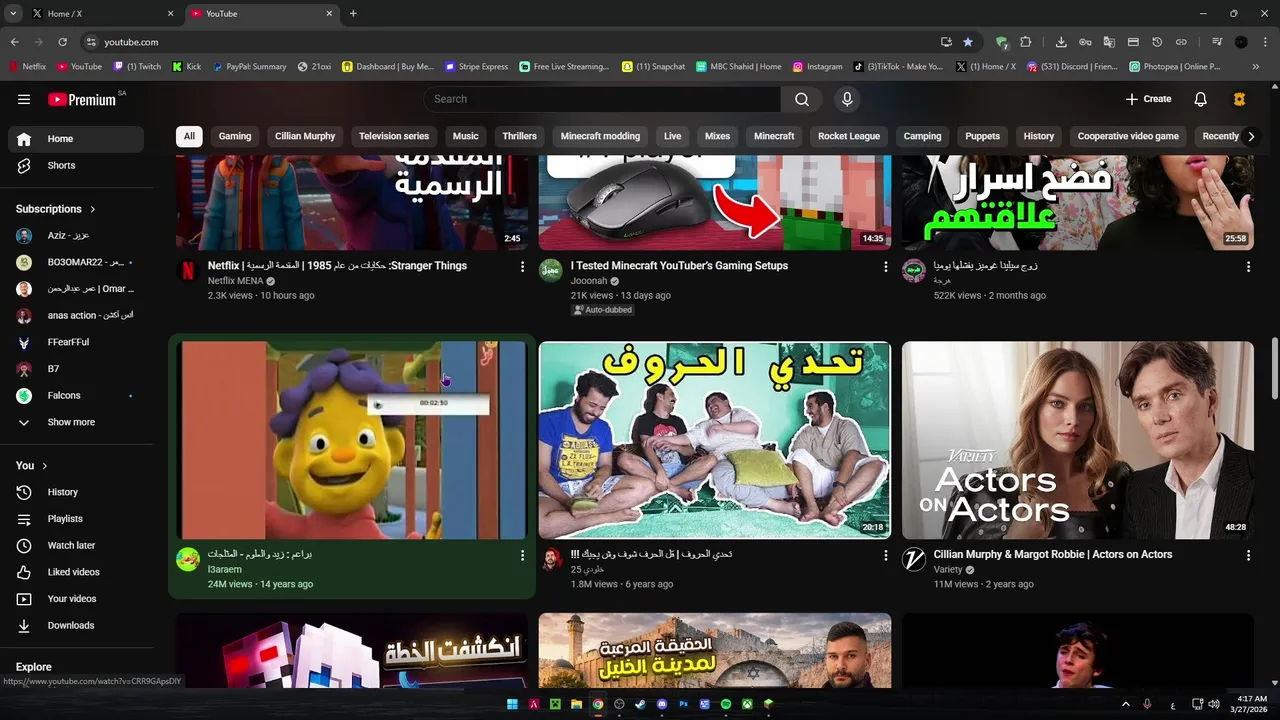
Task: Open the Chrome extensions puzzle icon
Action: pos(1025,42)
